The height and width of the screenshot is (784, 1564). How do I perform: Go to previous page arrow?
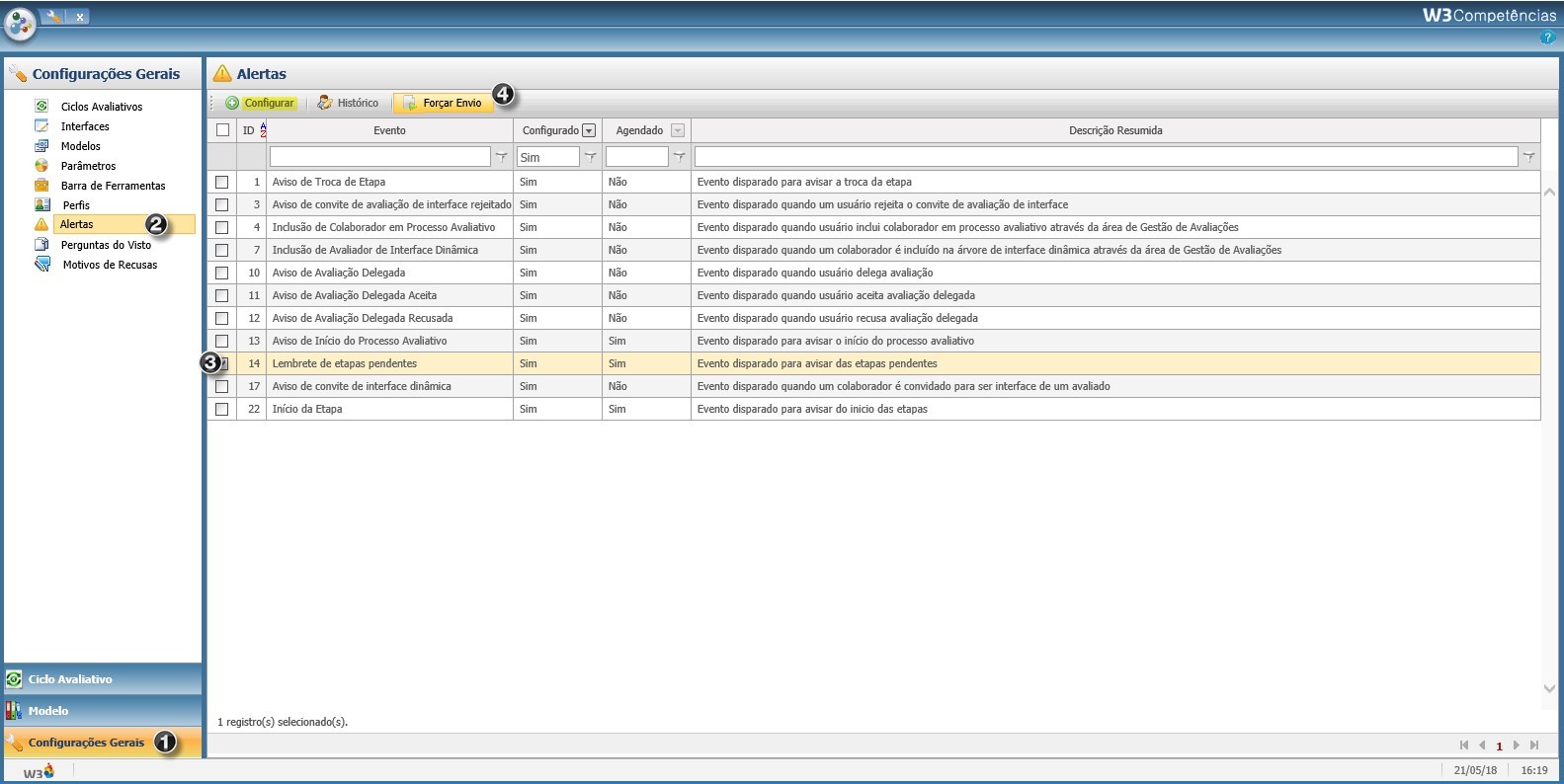pos(1482,745)
